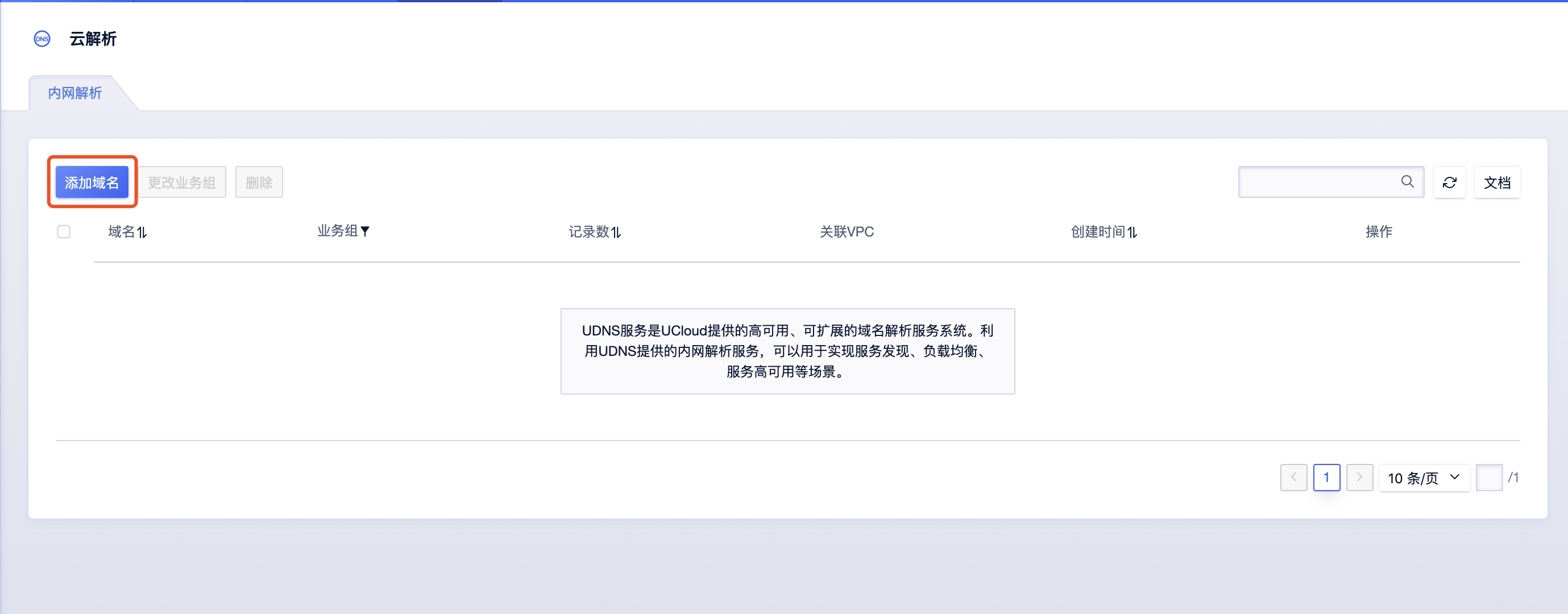Select page number 1
This screenshot has width=1568, height=614.
click(x=1326, y=477)
